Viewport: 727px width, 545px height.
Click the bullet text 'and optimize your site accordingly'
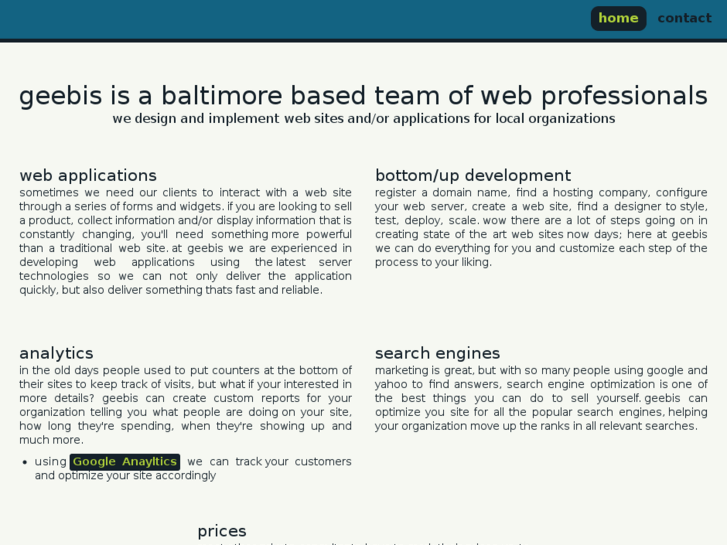125,476
